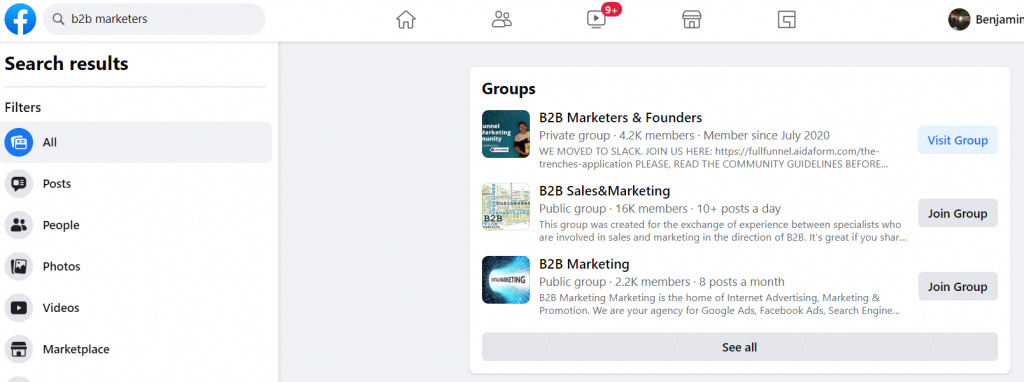Screen dimensions: 1024x382
Task: Select the People filter icon
Action: pos(19,225)
